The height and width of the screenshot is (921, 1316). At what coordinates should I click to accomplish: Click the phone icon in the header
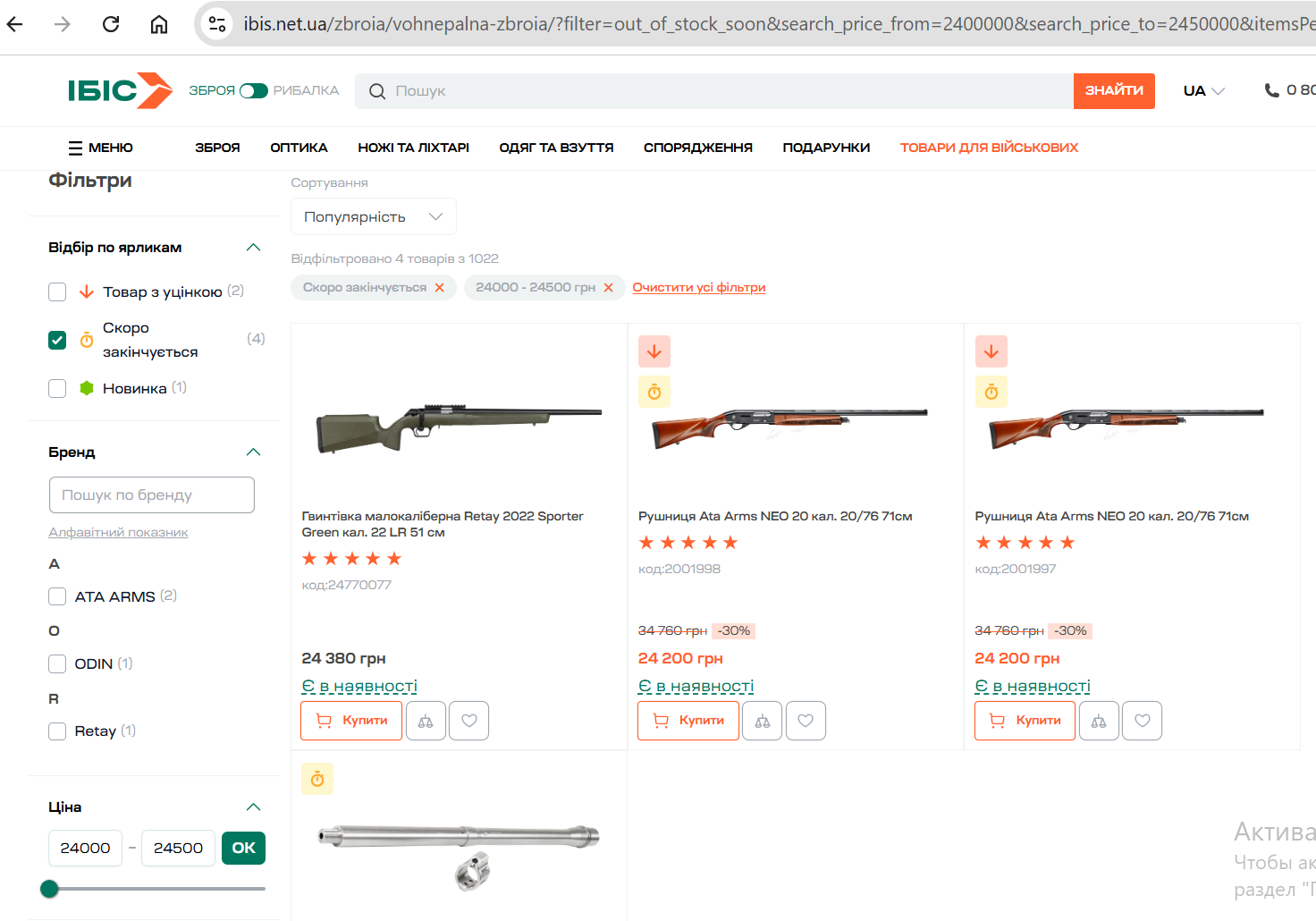[1271, 90]
